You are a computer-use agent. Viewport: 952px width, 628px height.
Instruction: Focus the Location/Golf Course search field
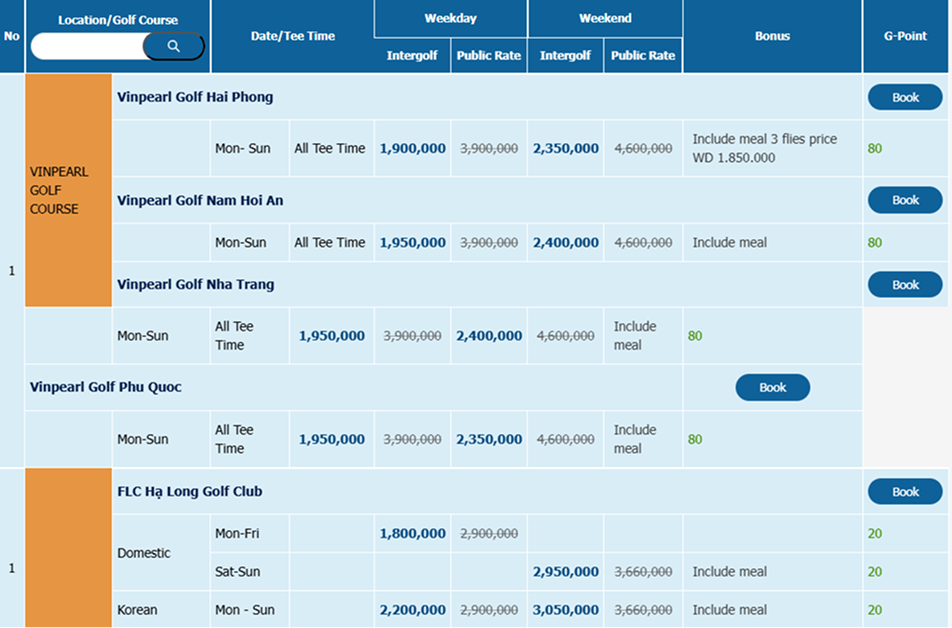pos(88,46)
